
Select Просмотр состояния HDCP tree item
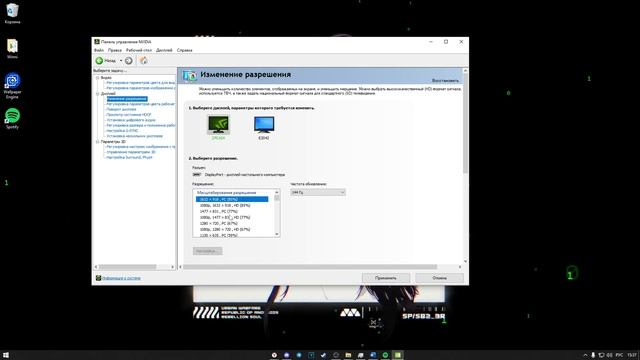pos(129,115)
